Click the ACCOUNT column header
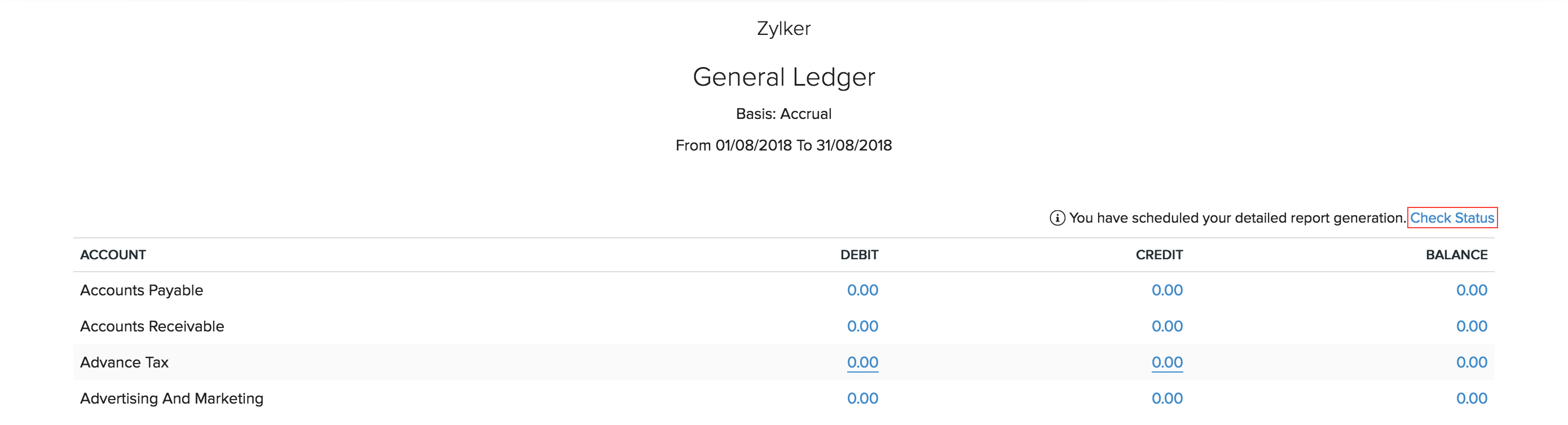 coord(113,255)
